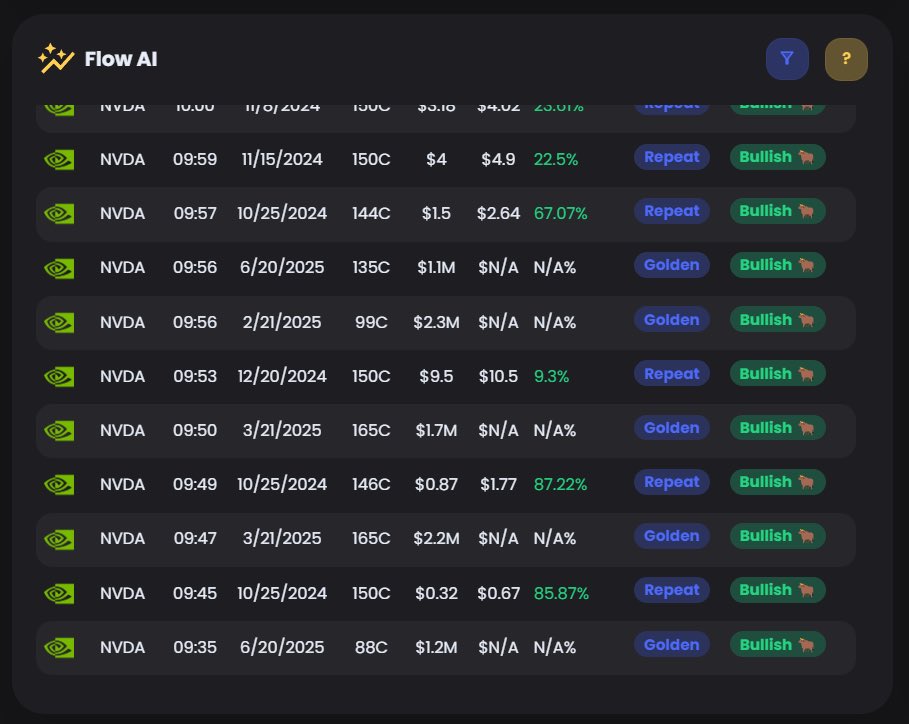The width and height of the screenshot is (909, 724).
Task: Click the $1.77 price value
Action: point(498,484)
